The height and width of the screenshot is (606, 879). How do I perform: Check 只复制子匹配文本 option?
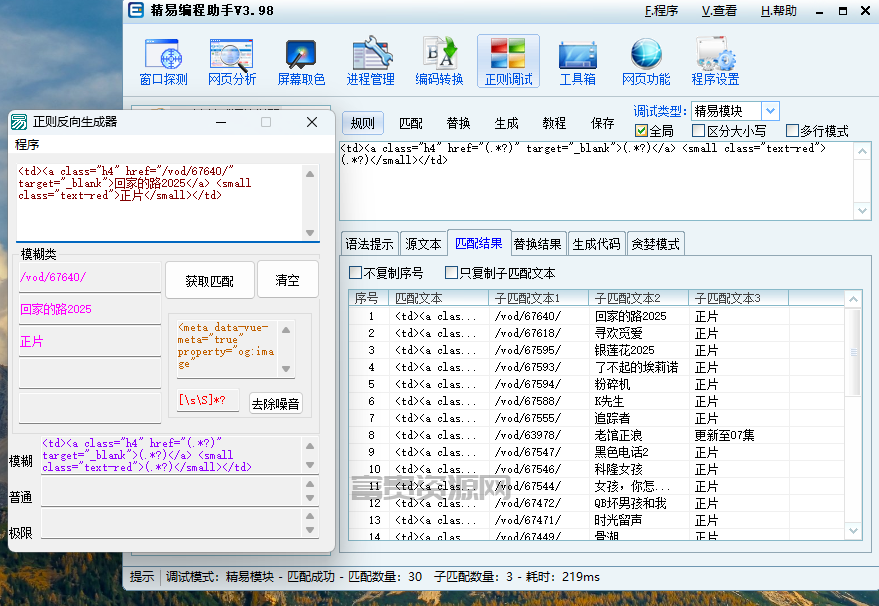[451, 273]
